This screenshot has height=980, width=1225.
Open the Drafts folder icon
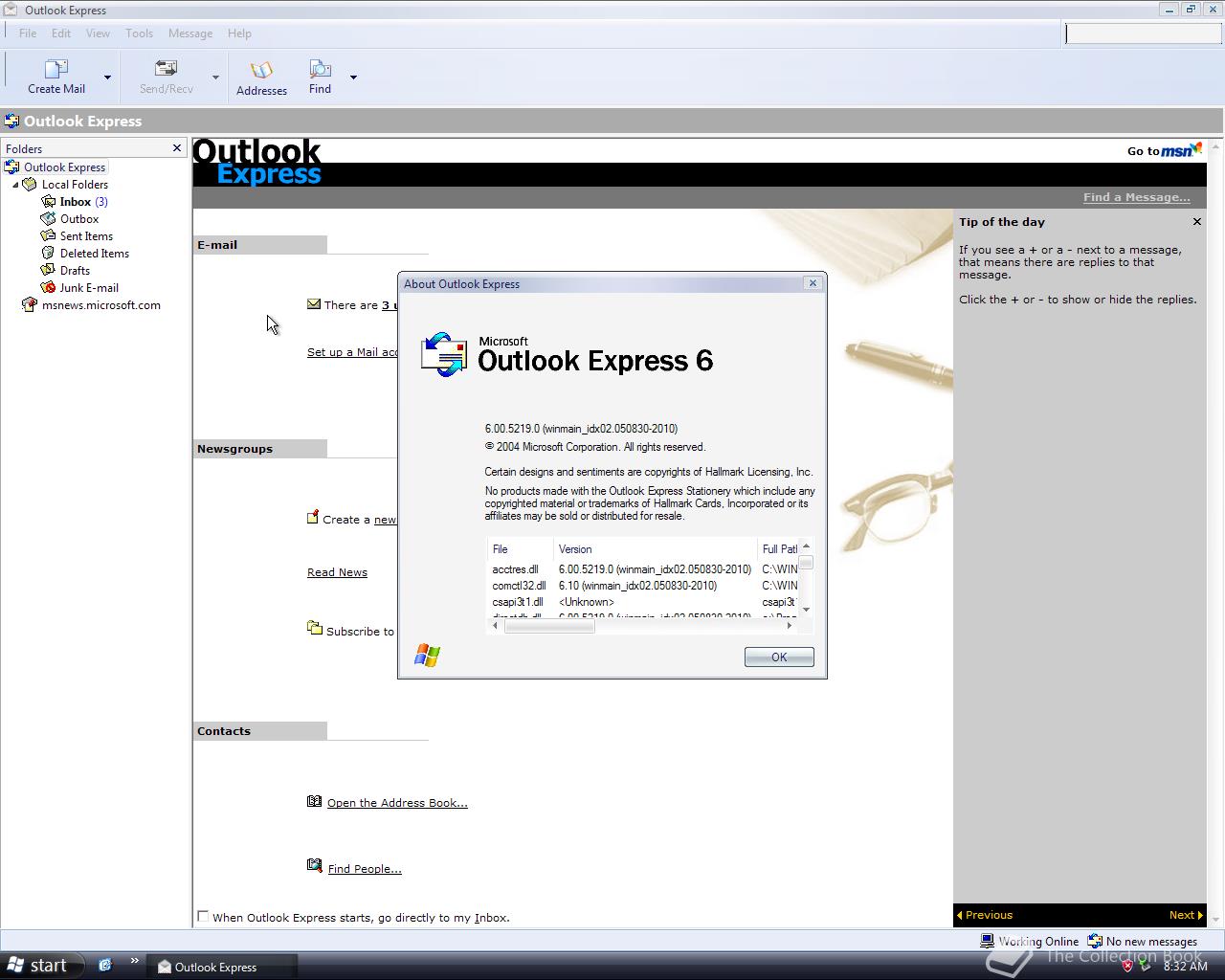(x=48, y=270)
